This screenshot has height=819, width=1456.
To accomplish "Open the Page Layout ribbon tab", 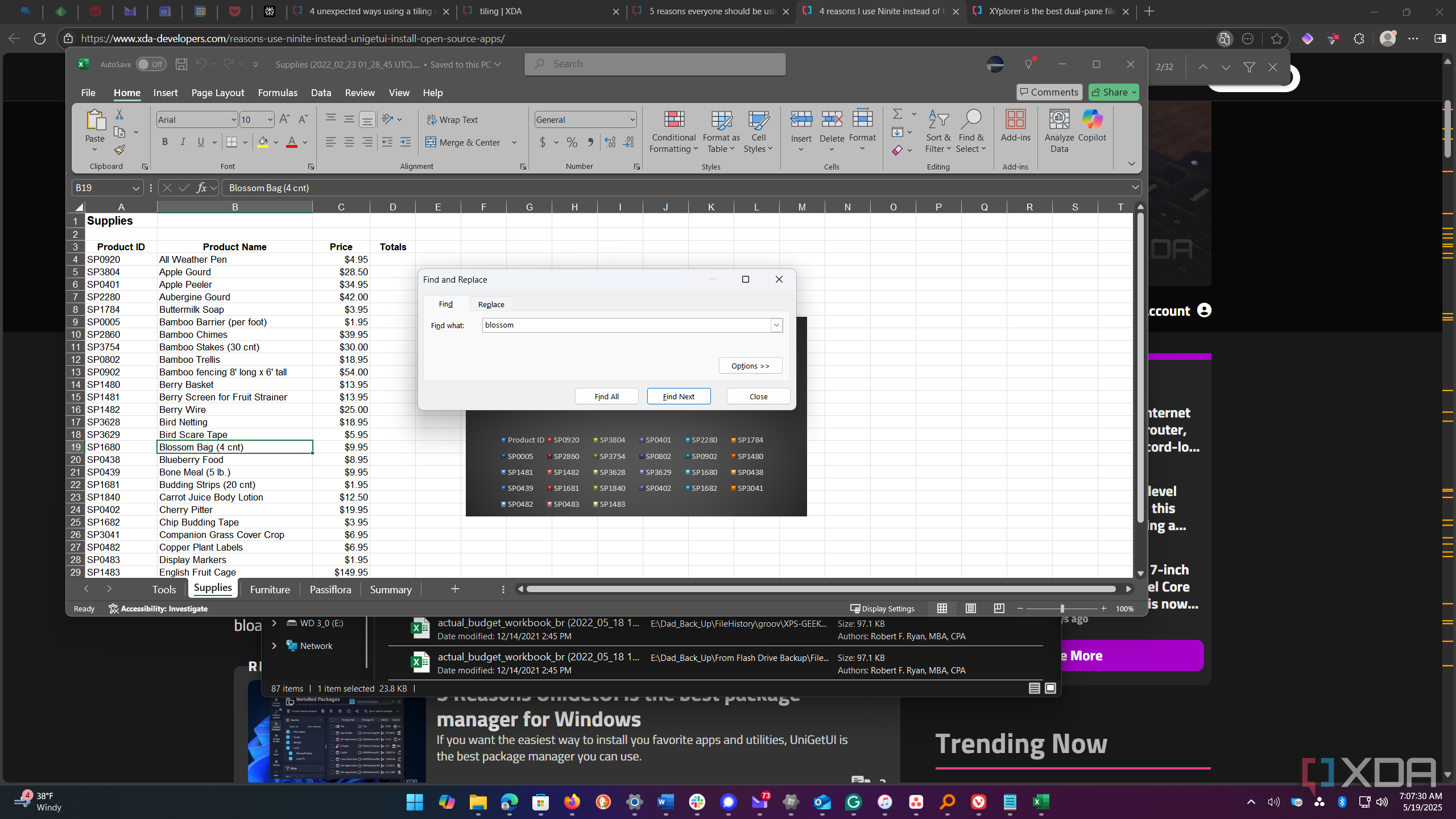I will pos(217,93).
